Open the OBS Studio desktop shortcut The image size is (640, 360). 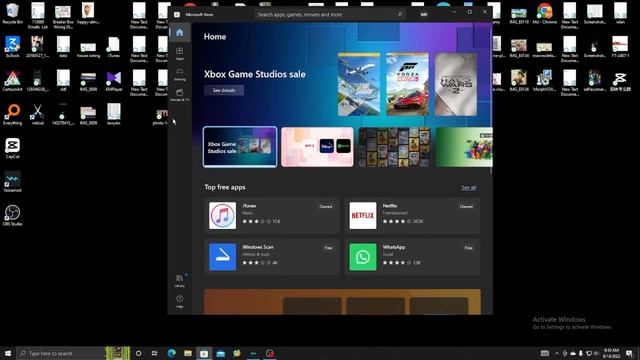point(12,215)
